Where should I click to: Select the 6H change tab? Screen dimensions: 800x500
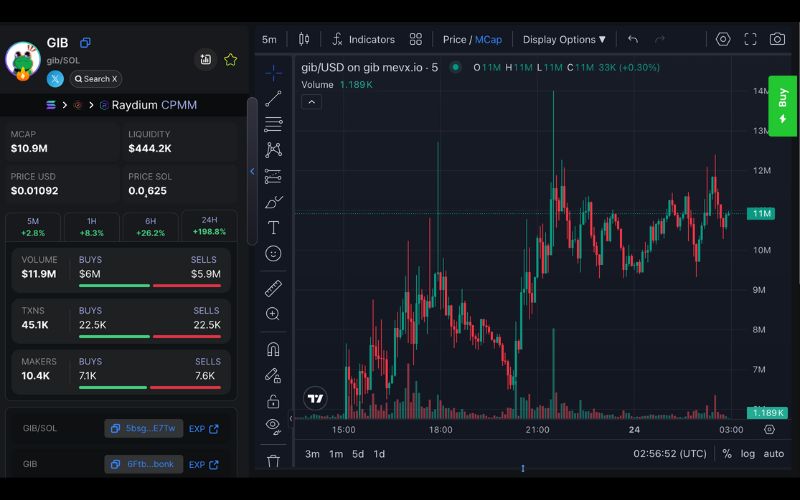(x=151, y=227)
